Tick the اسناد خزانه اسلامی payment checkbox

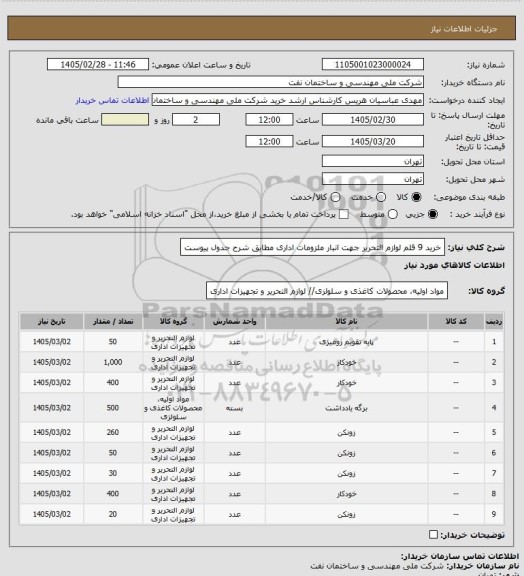point(344,214)
